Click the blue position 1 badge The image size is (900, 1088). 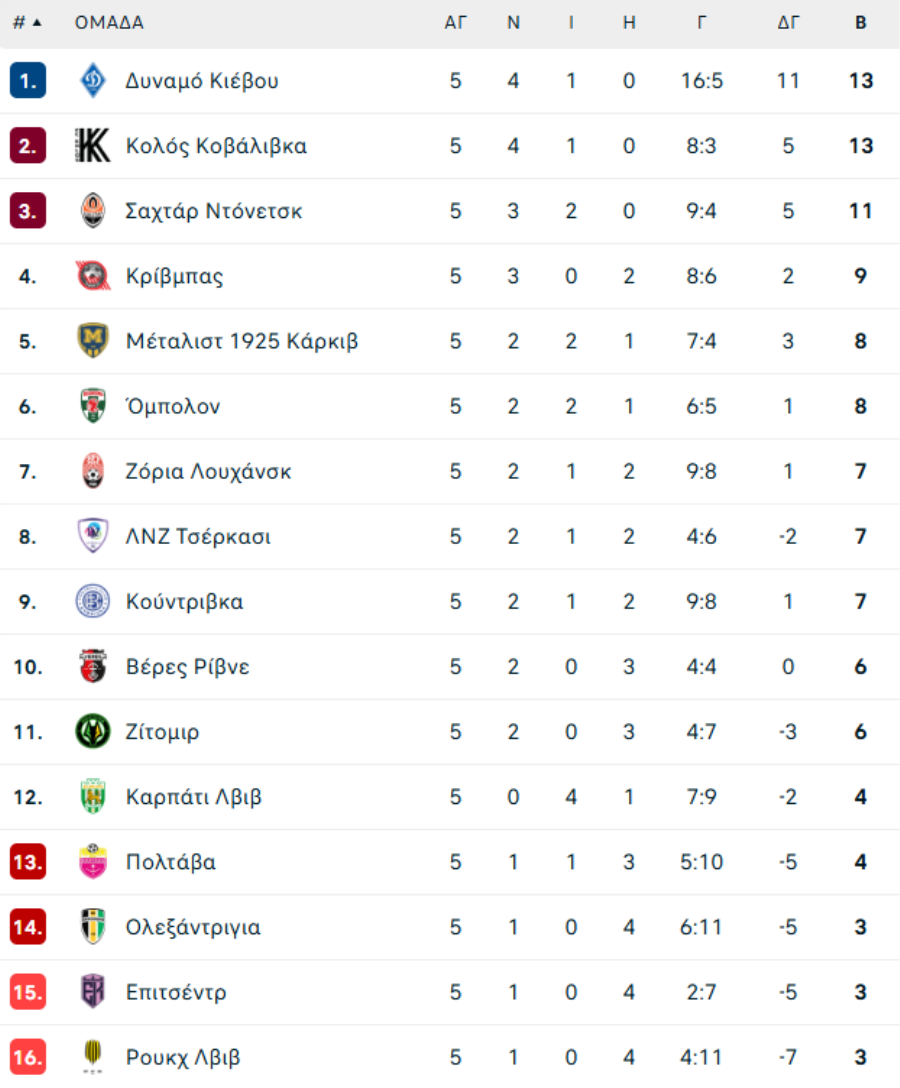click(x=28, y=80)
